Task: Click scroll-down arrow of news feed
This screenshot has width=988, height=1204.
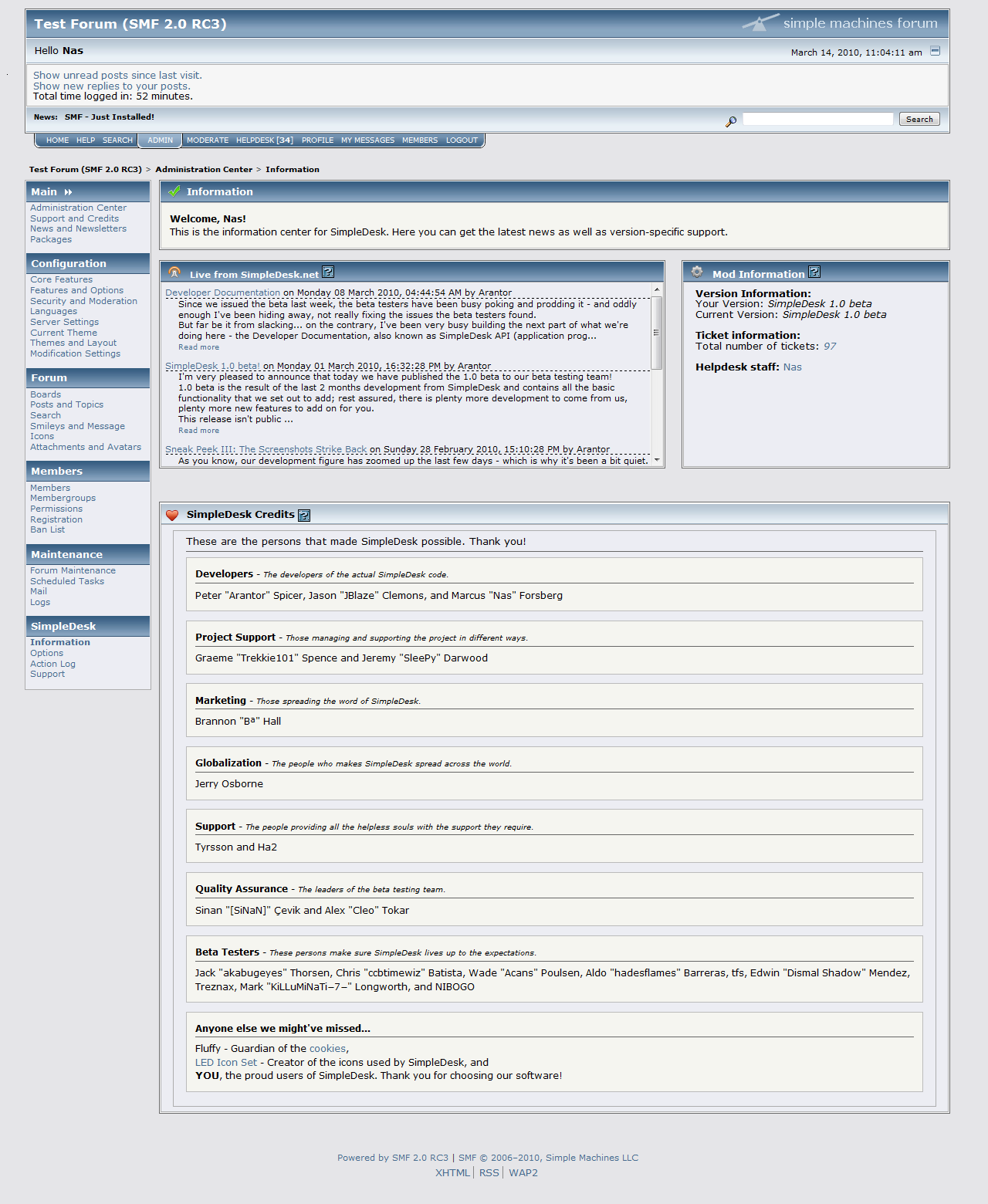Action: click(657, 460)
